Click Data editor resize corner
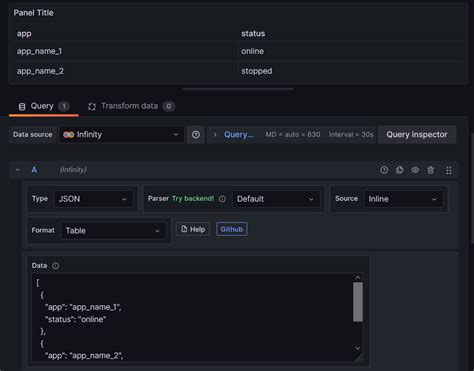The height and width of the screenshot is (371, 474). 359,357
